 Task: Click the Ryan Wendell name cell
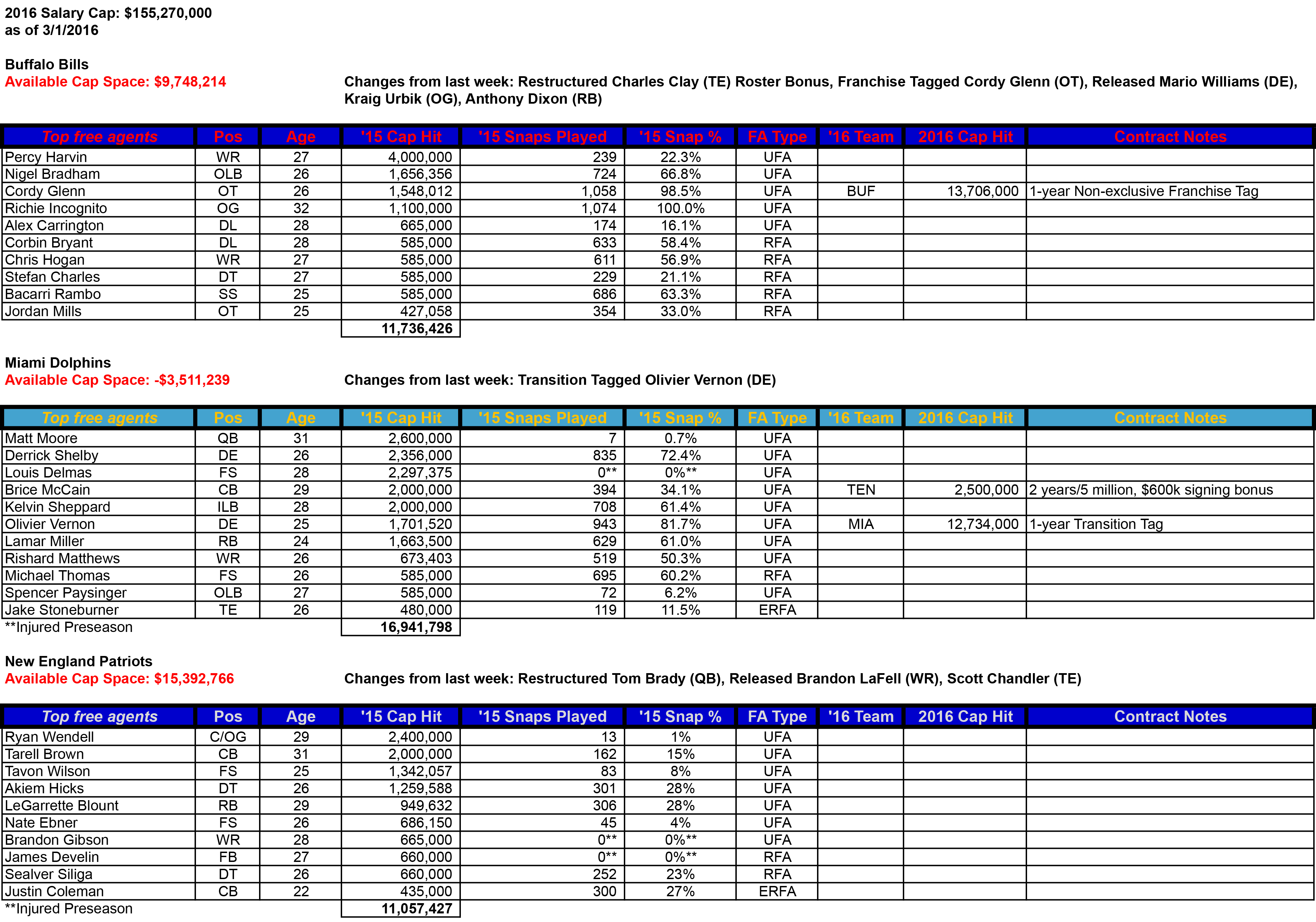pos(98,737)
